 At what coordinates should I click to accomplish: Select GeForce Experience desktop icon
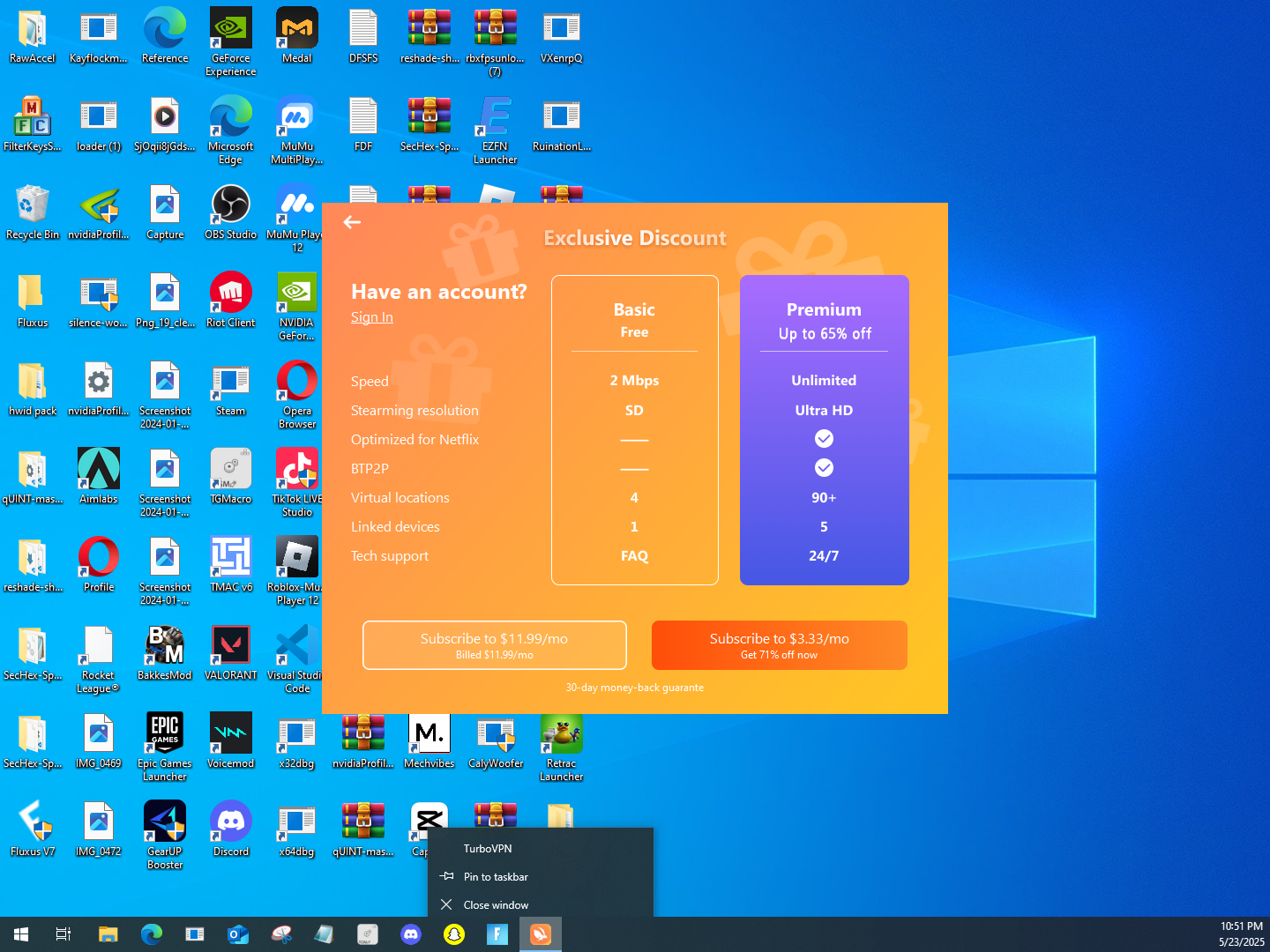click(x=231, y=42)
